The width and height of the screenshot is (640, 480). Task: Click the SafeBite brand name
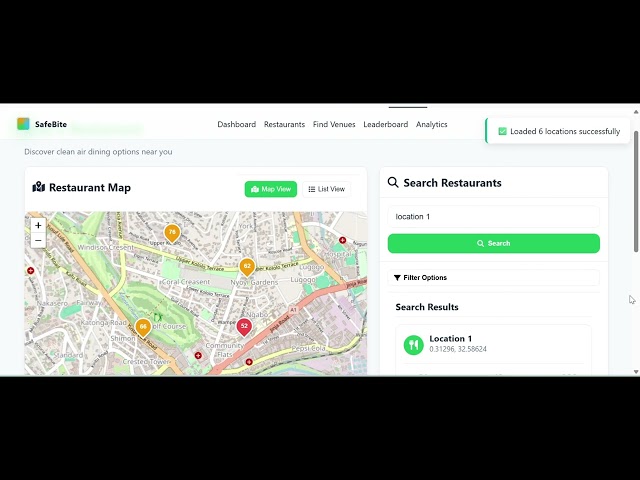51,124
